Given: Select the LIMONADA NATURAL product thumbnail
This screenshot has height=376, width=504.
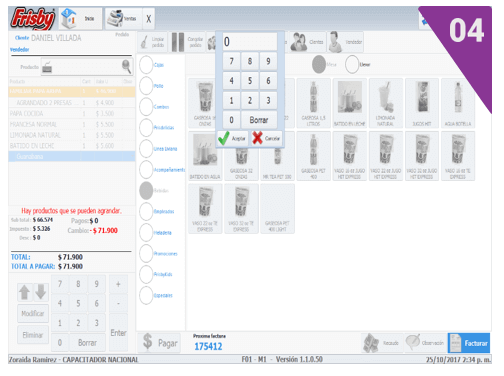Looking at the screenshot, I should coord(385,103).
